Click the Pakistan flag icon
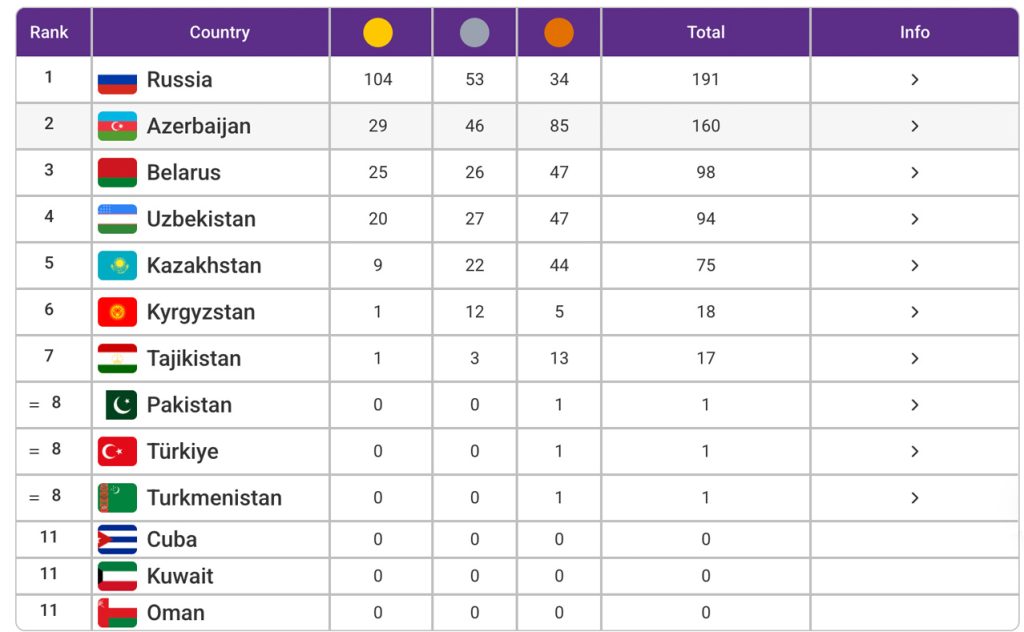 click(x=121, y=405)
